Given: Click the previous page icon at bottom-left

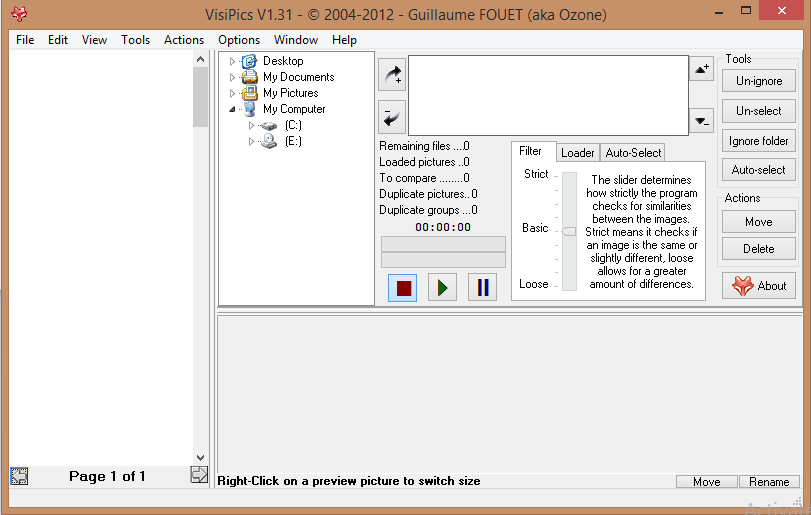Looking at the screenshot, I should point(19,476).
